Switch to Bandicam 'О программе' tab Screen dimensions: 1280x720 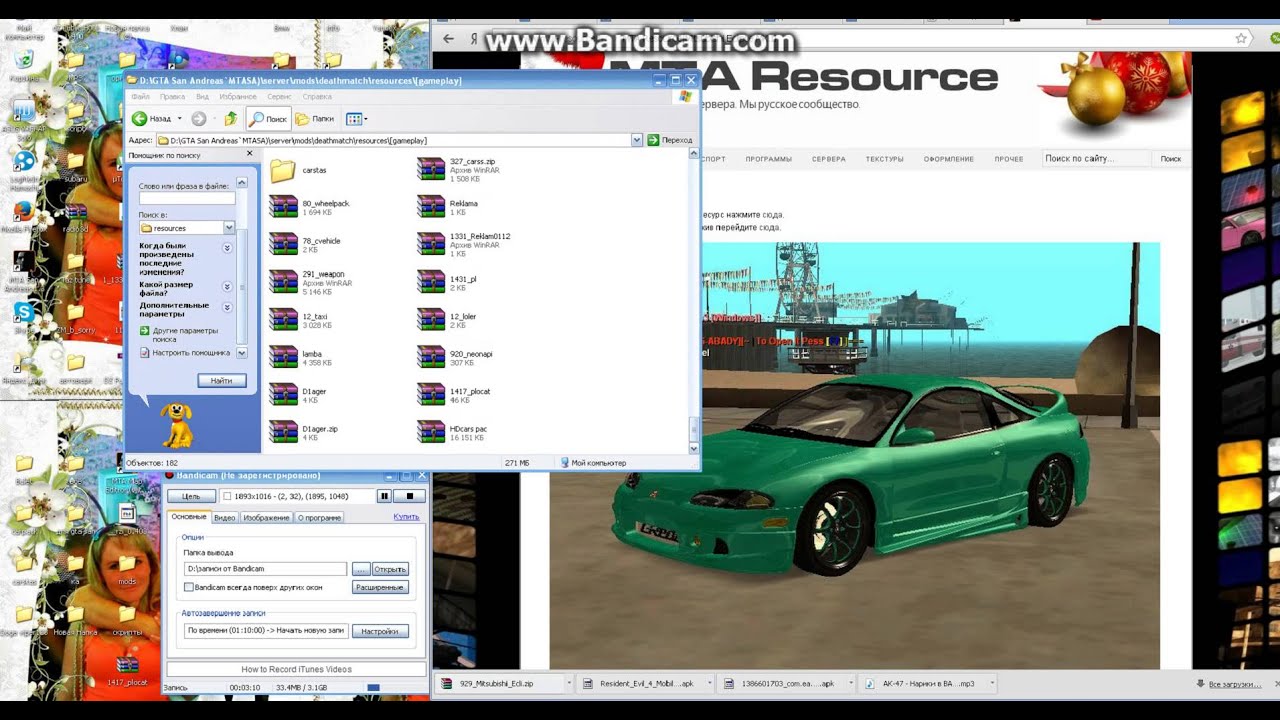point(319,518)
